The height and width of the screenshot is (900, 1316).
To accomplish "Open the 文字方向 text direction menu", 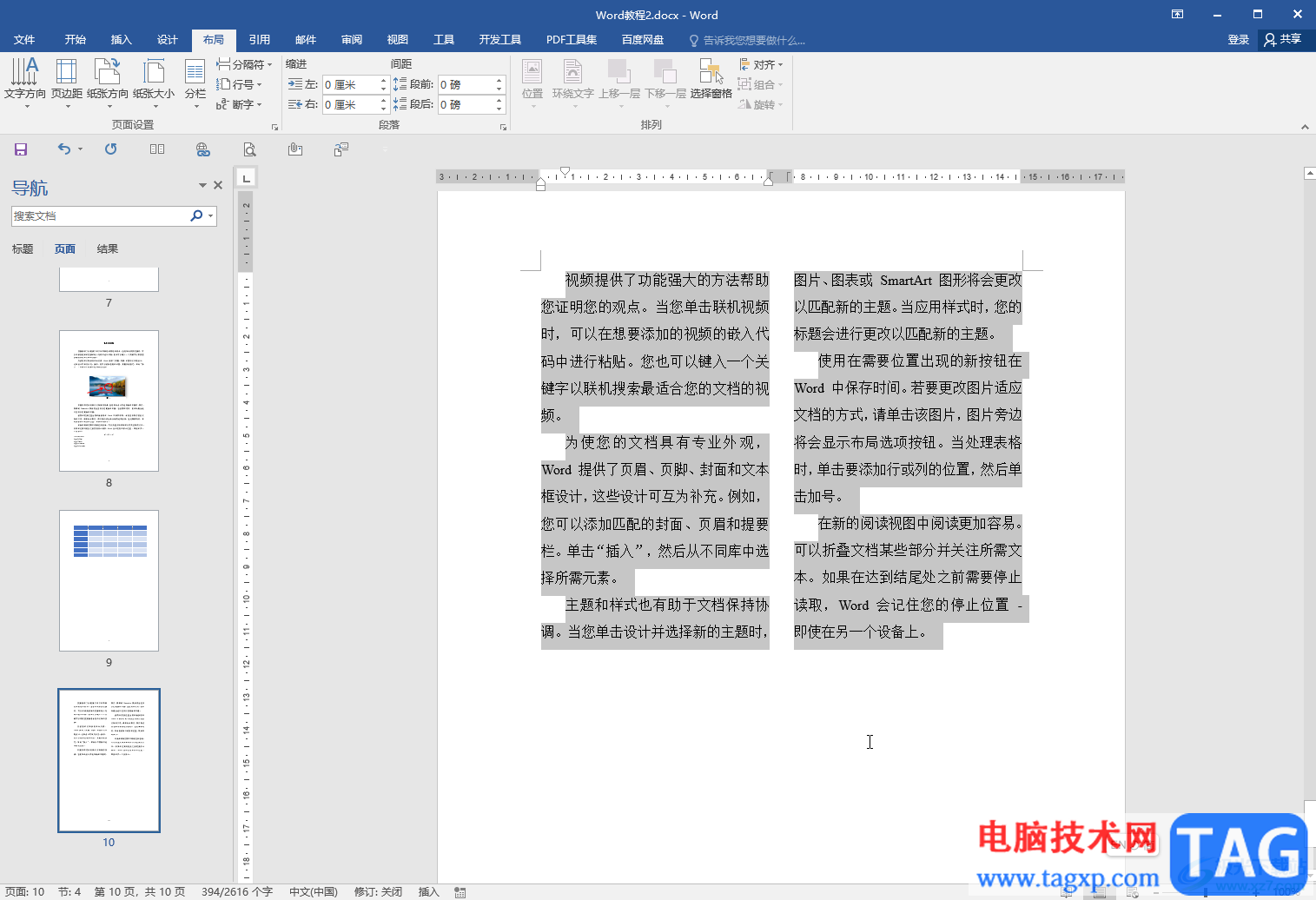I will pos(24,83).
